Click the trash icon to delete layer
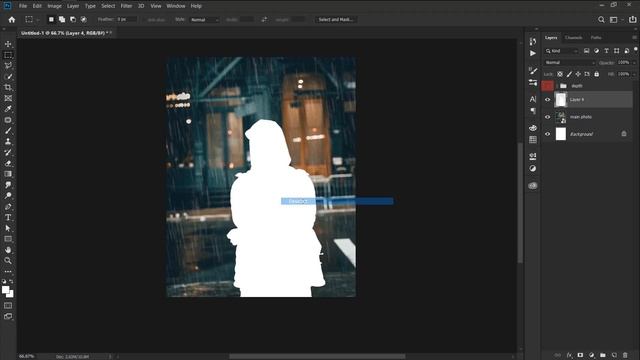Viewport: 640px width, 360px height. [x=625, y=355]
